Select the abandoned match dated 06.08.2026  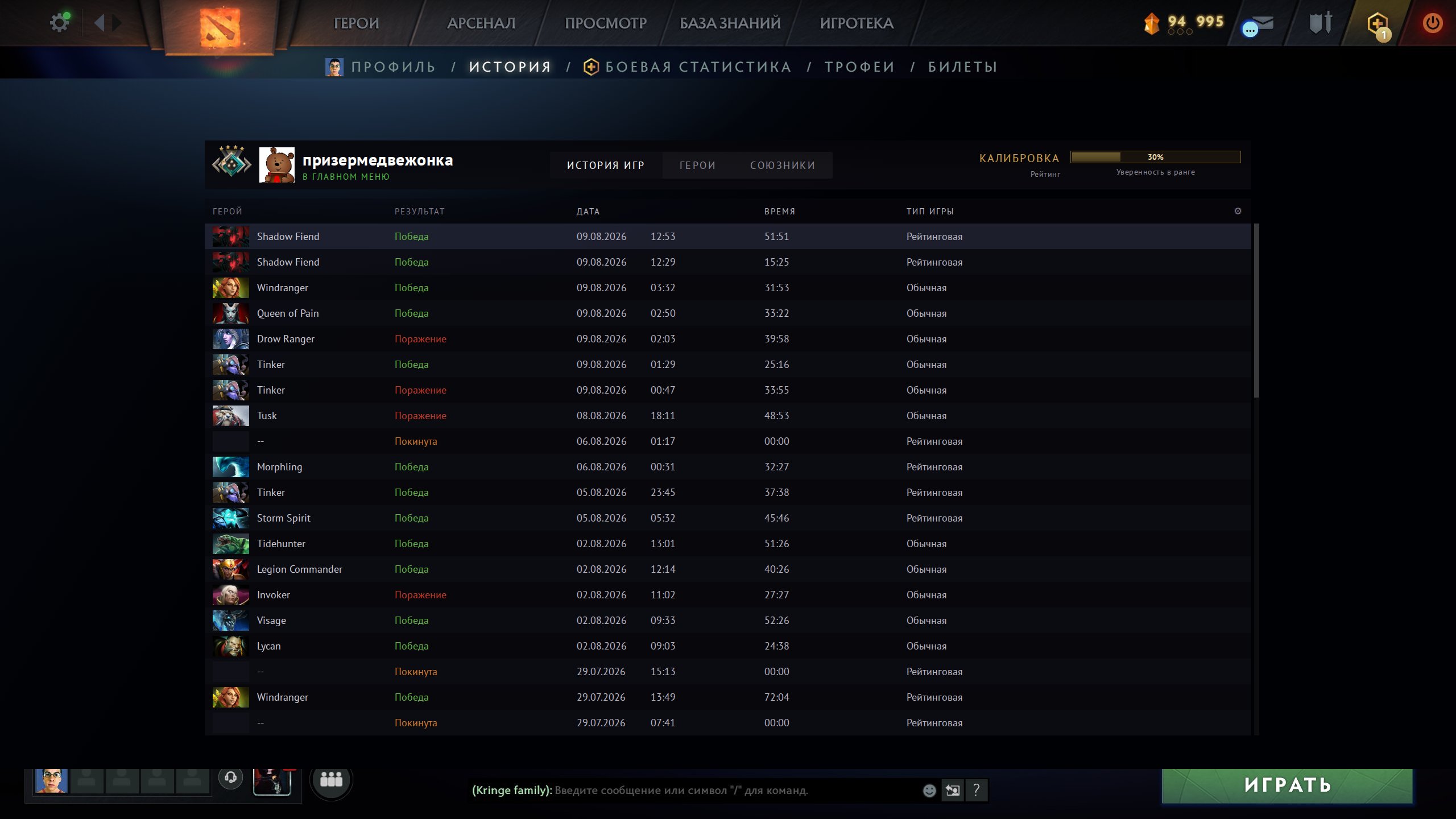[x=728, y=441]
